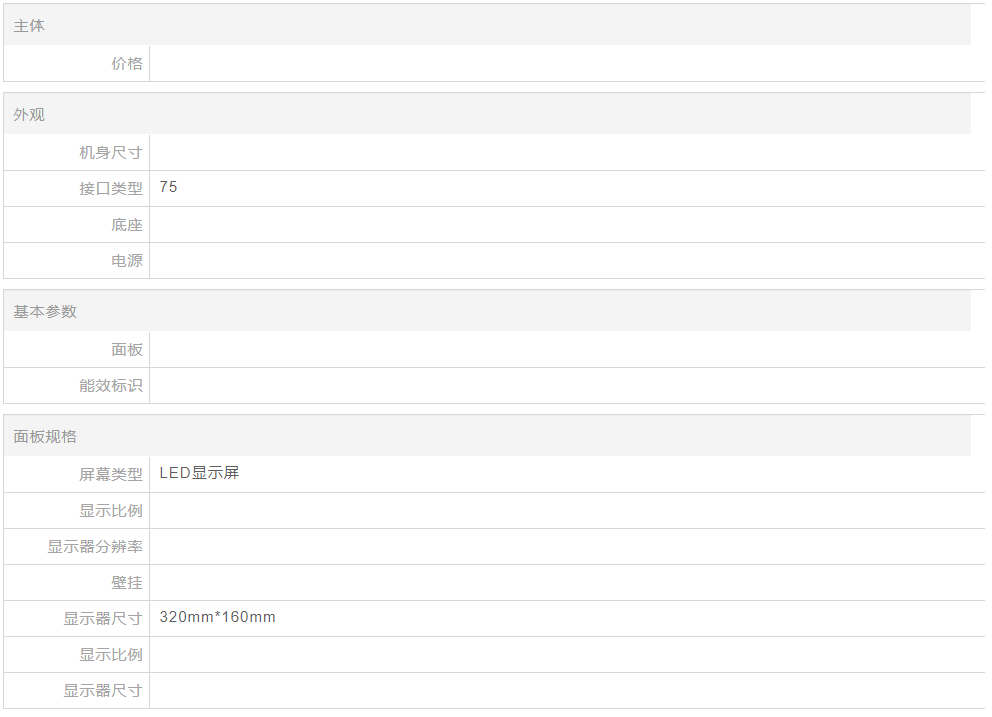Click the 主体 section header
The height and width of the screenshot is (717, 992).
29,26
